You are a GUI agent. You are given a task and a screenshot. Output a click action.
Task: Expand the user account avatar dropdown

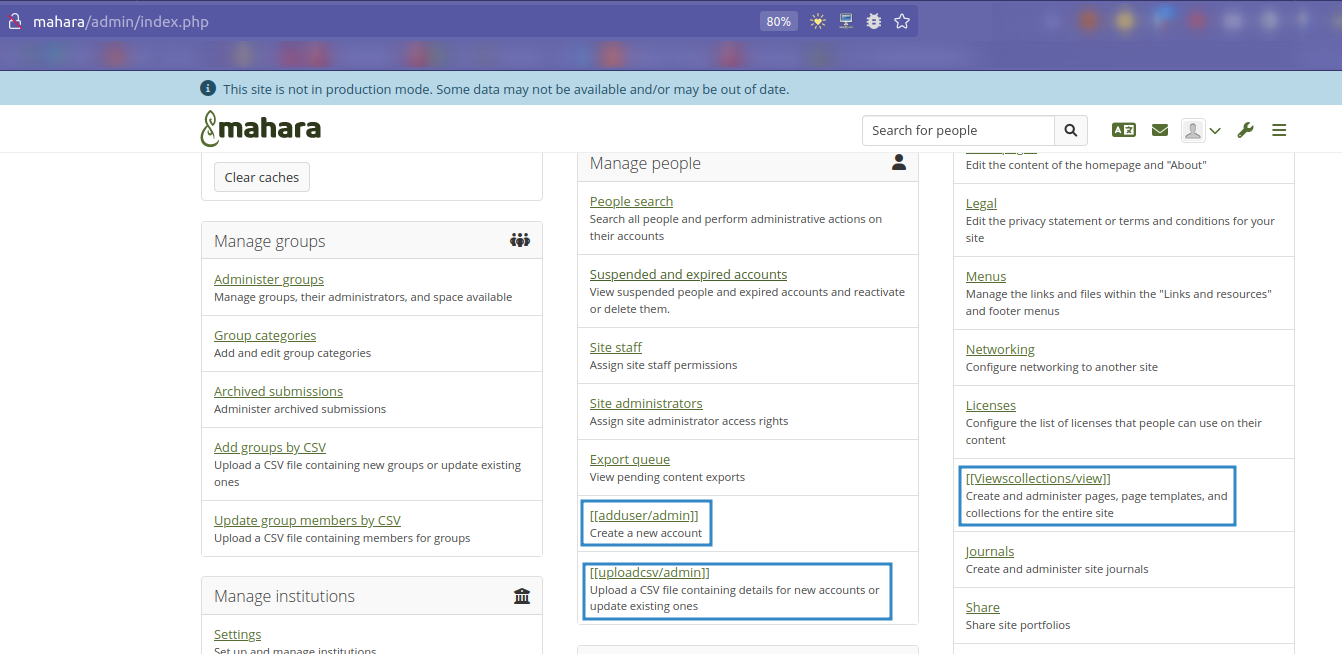(x=1201, y=130)
